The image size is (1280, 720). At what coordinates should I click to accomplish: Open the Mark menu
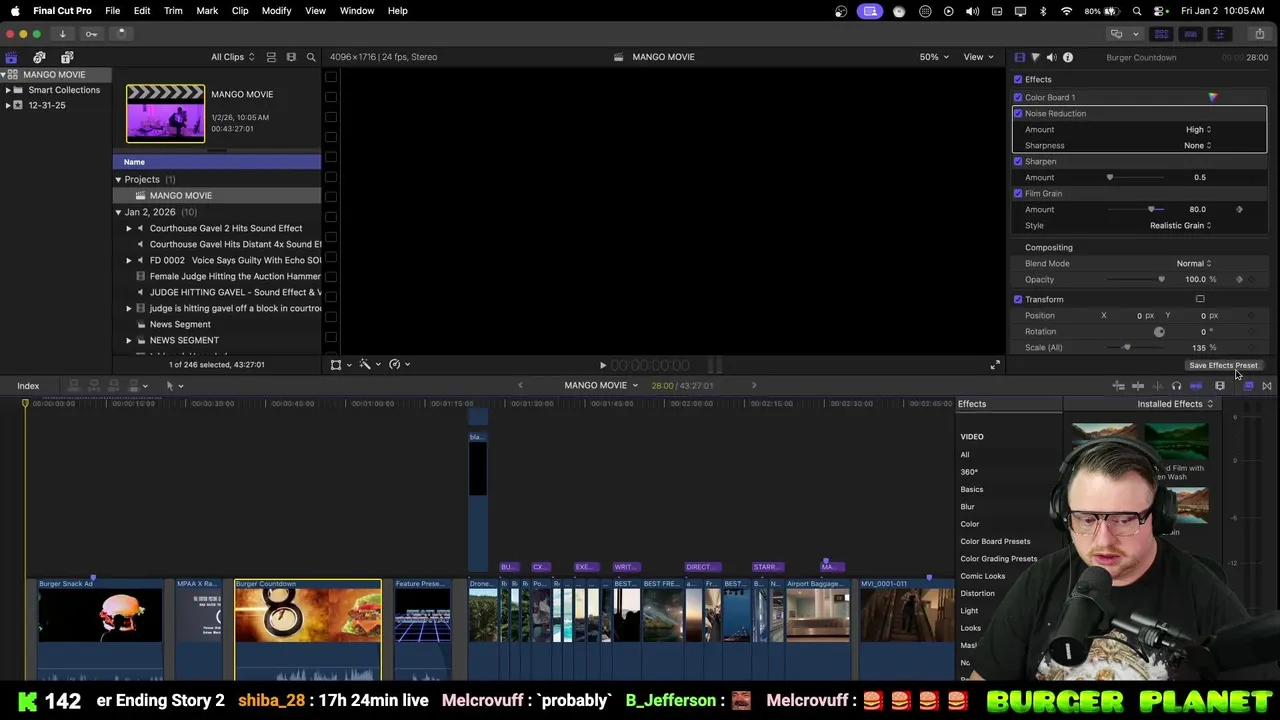[x=207, y=10]
